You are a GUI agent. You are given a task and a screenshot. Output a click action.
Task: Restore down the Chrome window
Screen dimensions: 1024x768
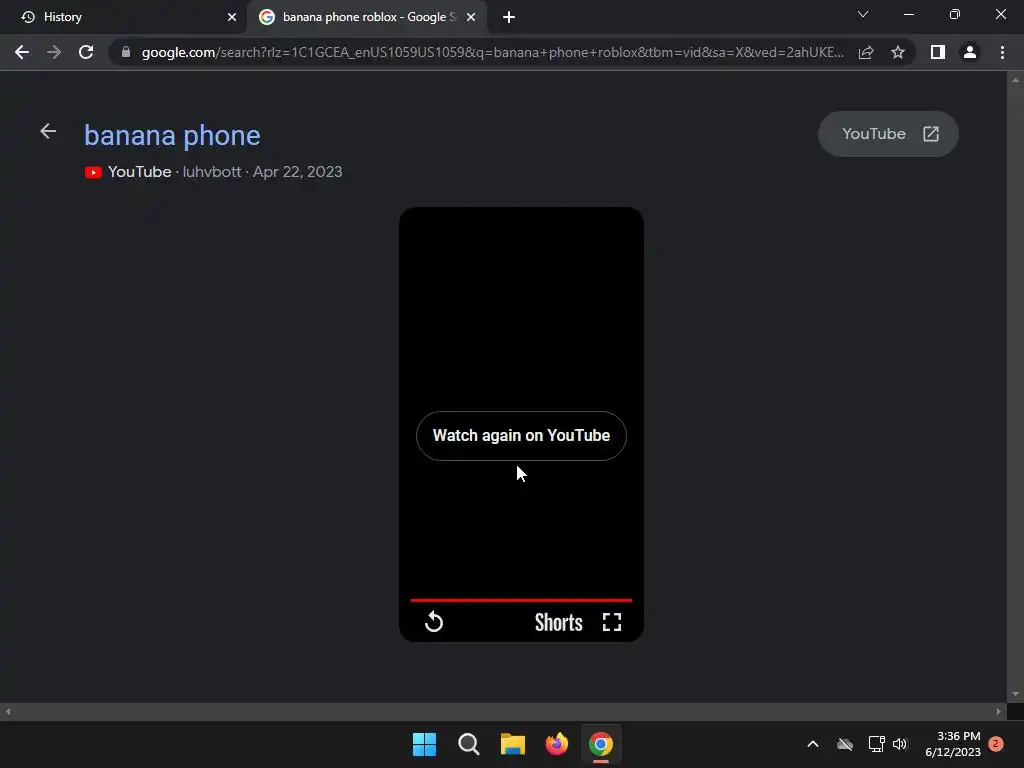click(955, 14)
